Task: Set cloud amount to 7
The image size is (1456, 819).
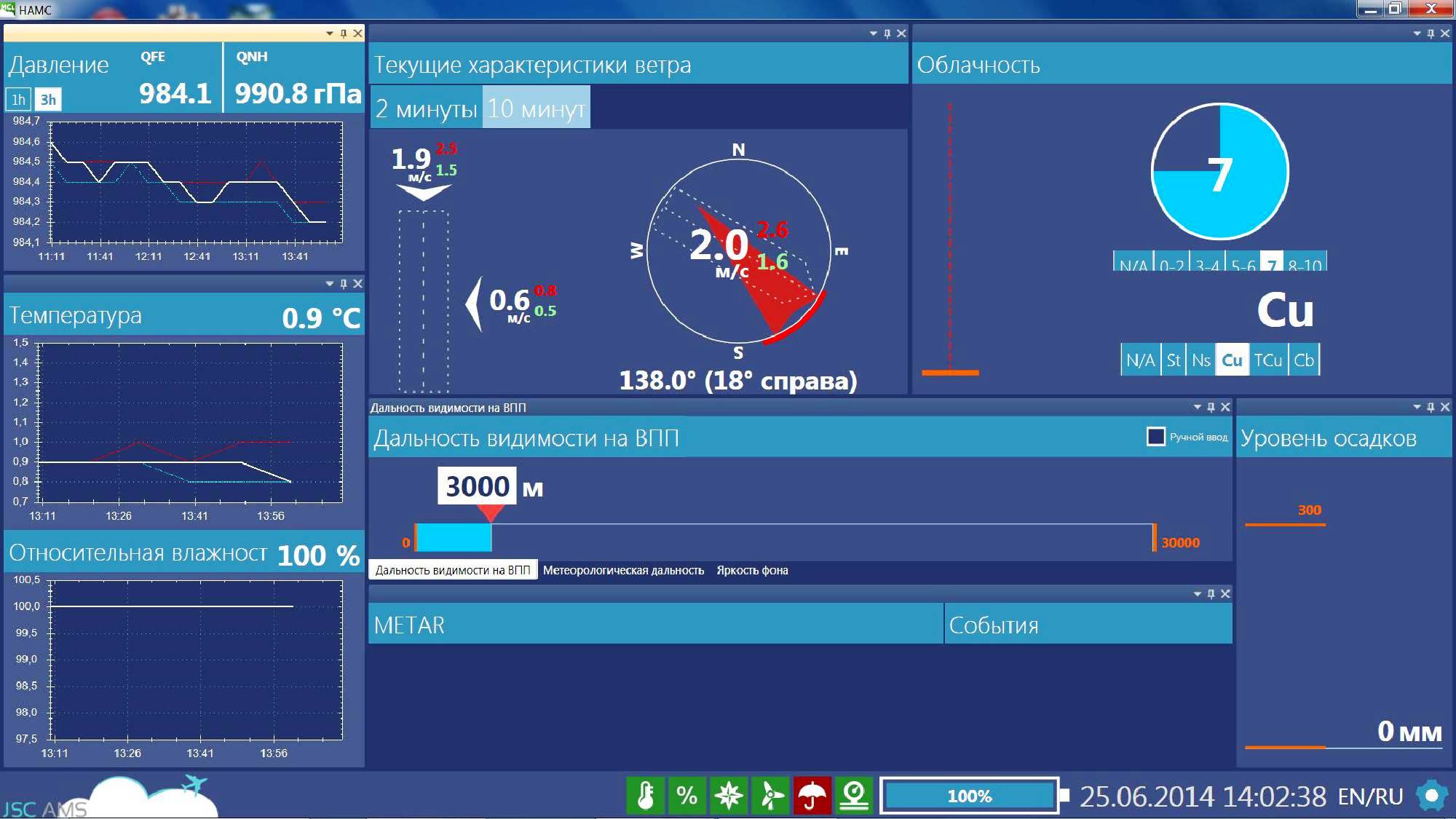Action: (1271, 262)
